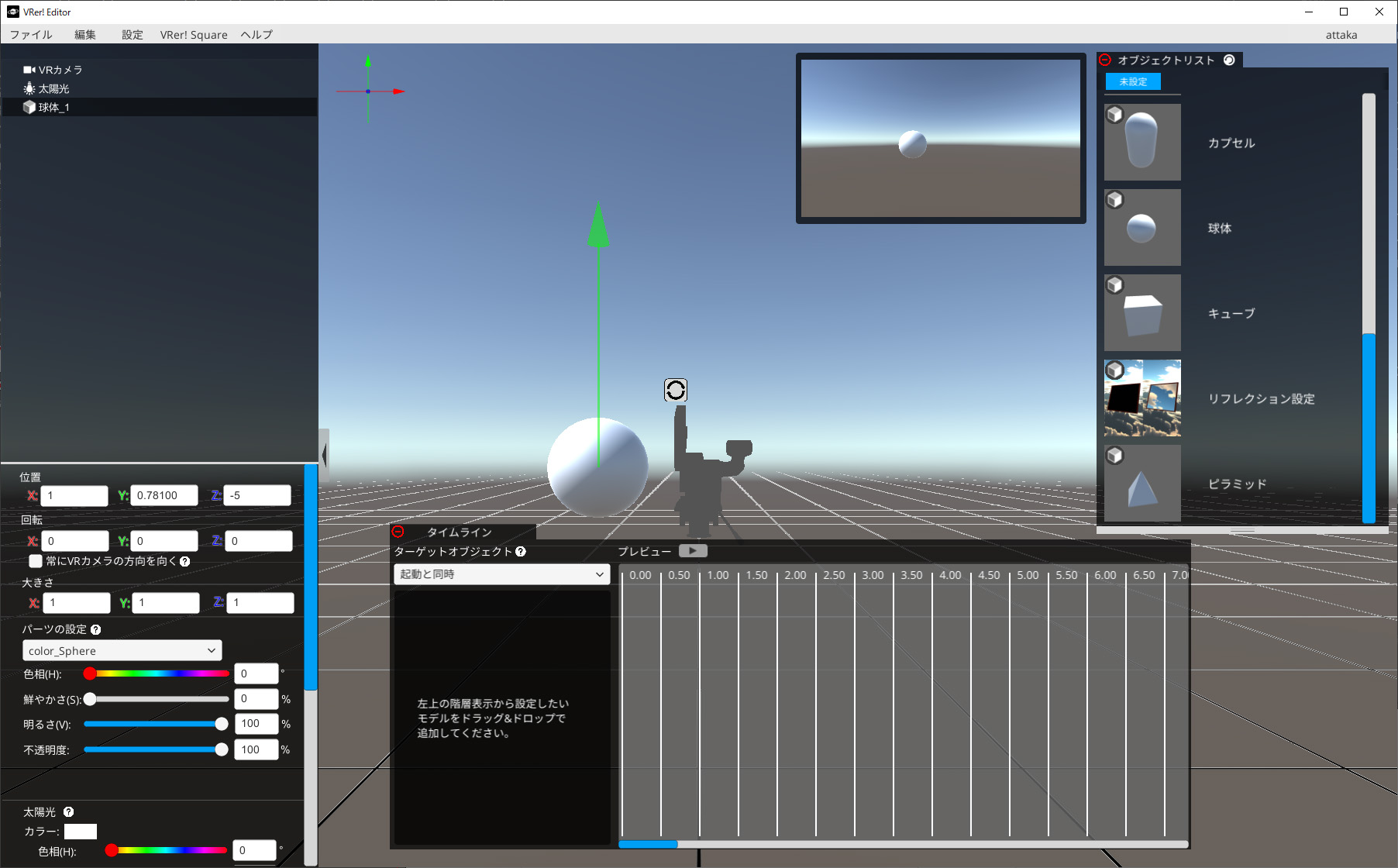Open help for パーツの設定
1398x868 pixels.
click(x=96, y=629)
